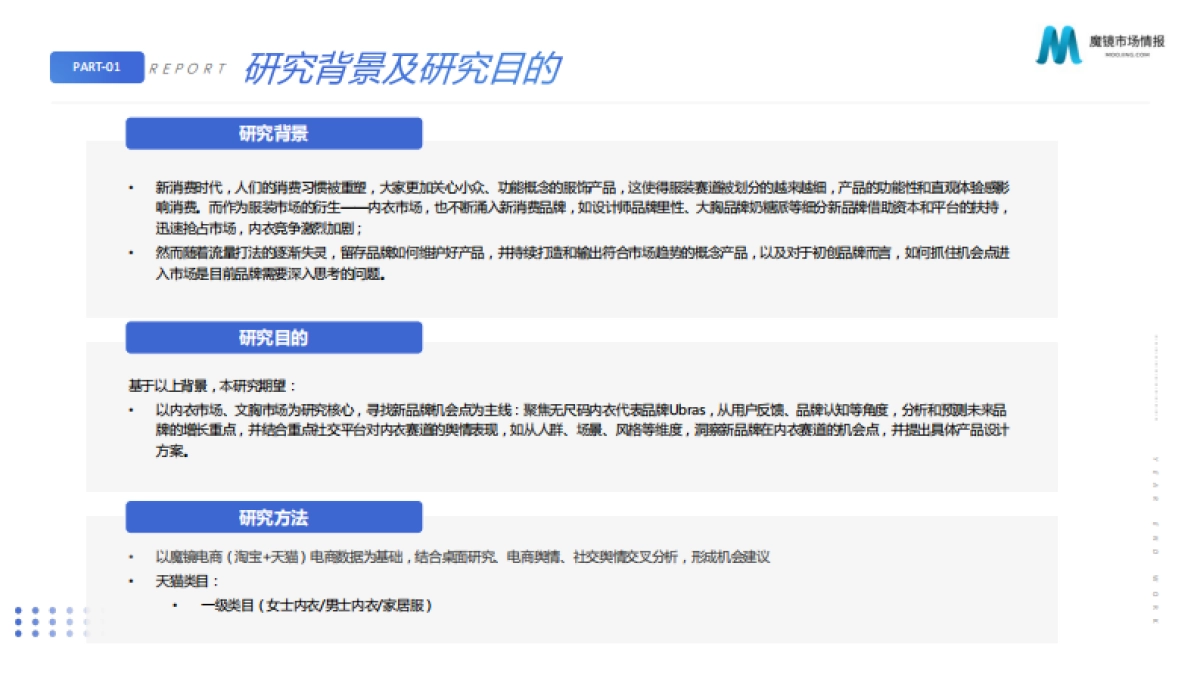Click the Mojing blue "M" logo

pyautogui.click(x=1057, y=45)
